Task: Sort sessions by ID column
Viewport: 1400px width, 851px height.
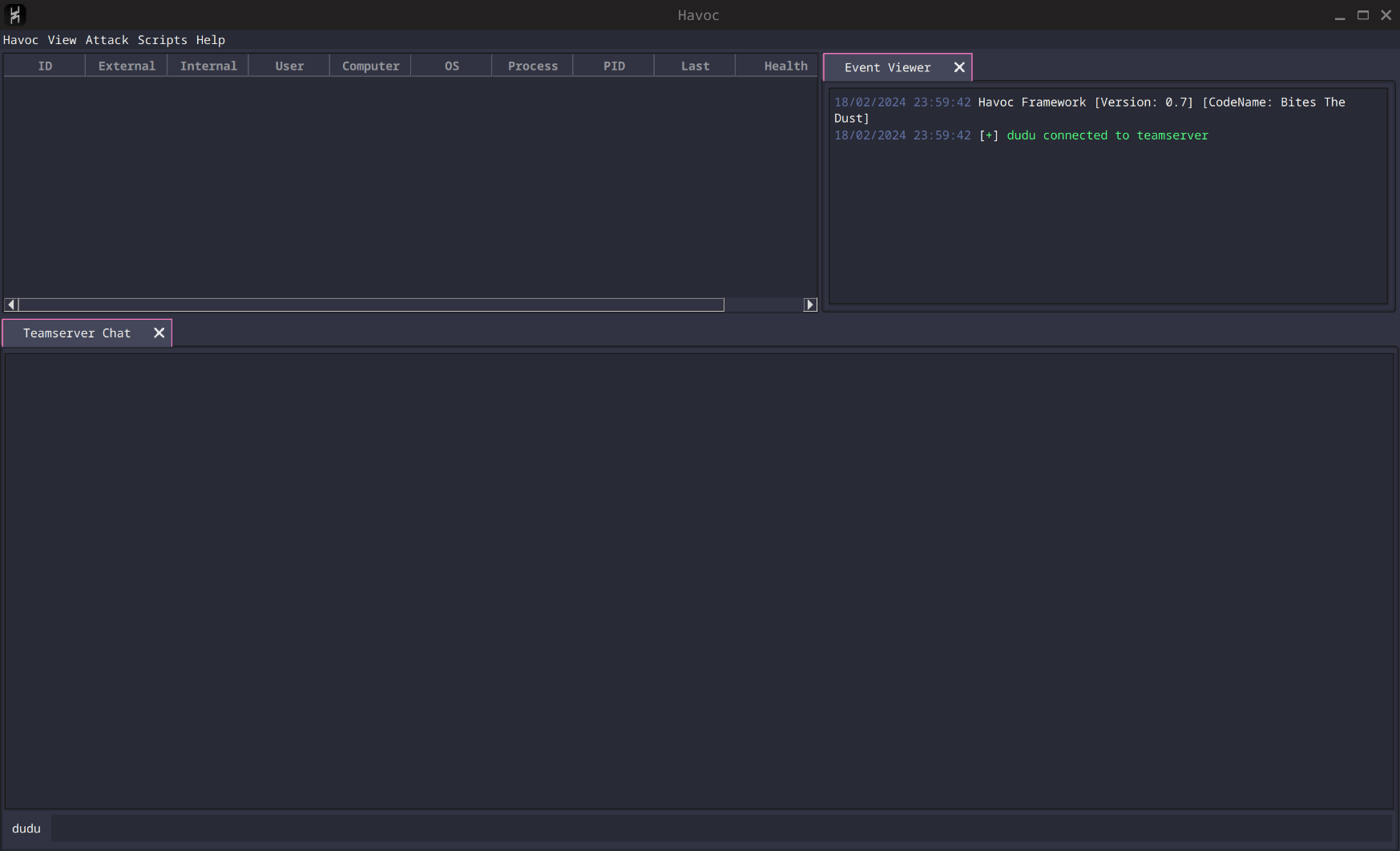Action: click(x=45, y=66)
